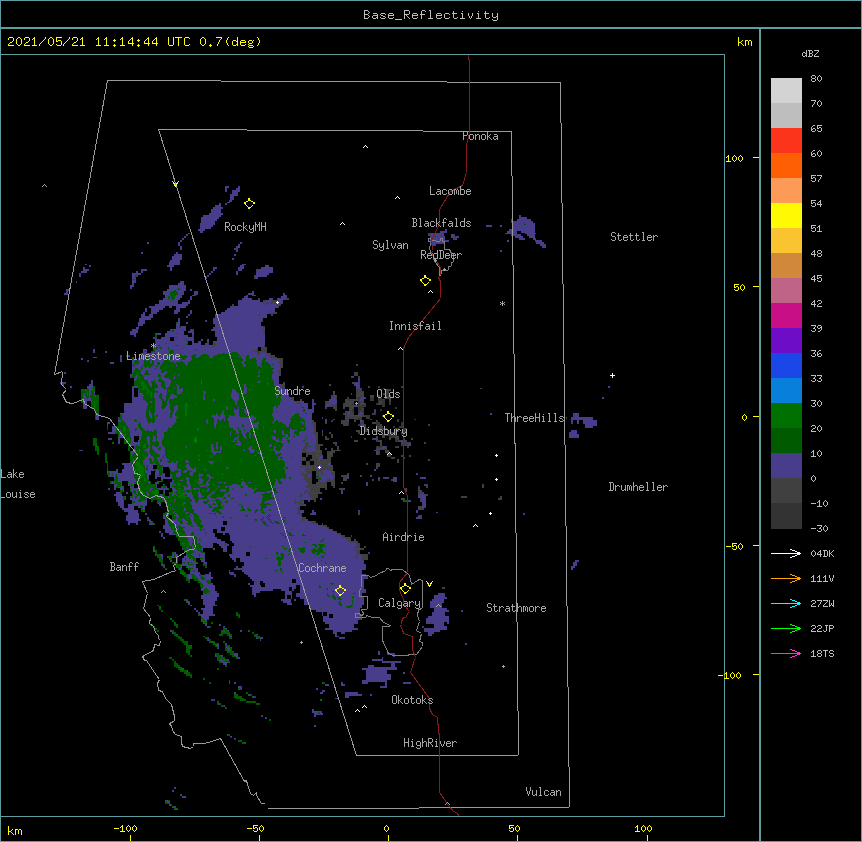Pick the red 60–65 dBZ swatch
The height and width of the screenshot is (842, 862).
pos(786,141)
